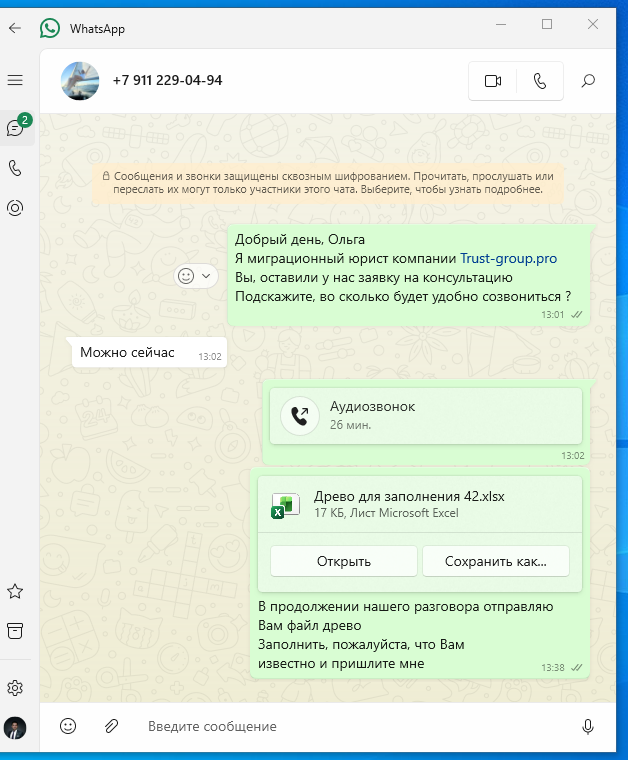Record a voice message with microphone
628x760 pixels.
coord(588,727)
